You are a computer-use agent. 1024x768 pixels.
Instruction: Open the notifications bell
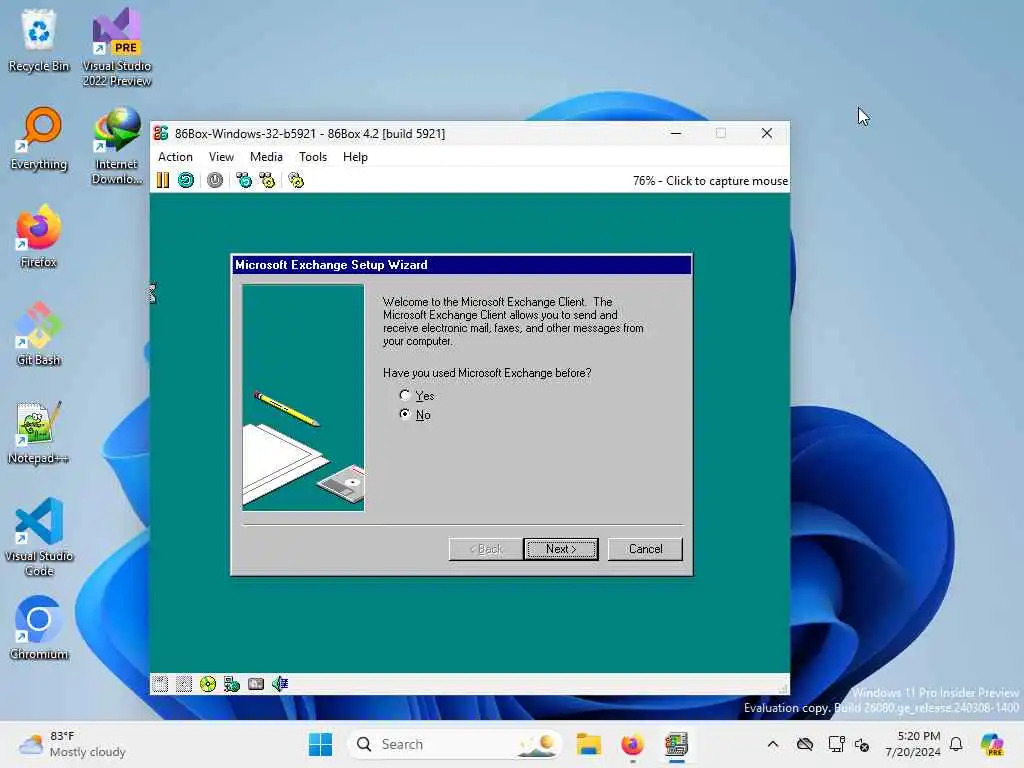coord(956,744)
